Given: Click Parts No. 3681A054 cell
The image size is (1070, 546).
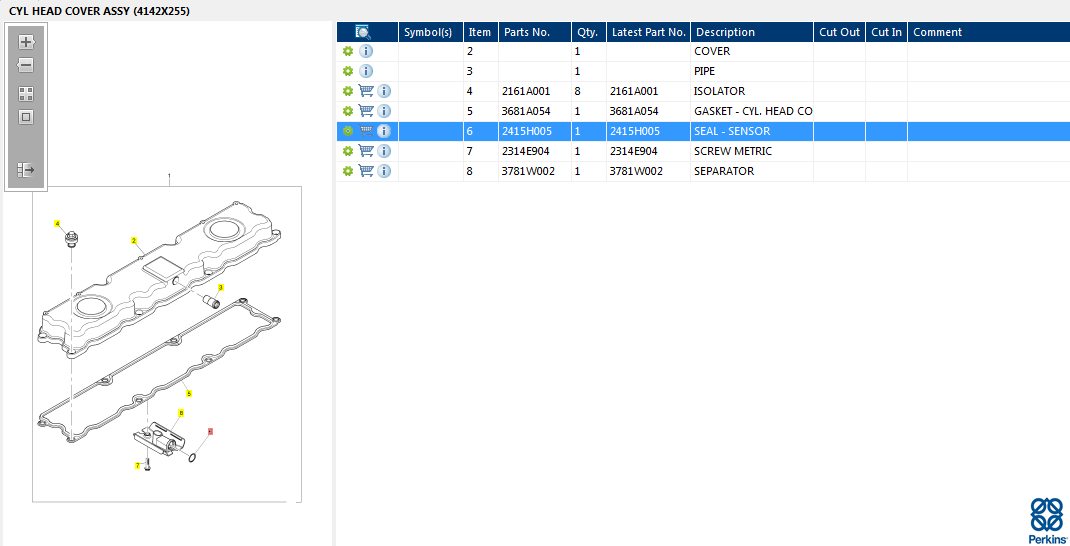Looking at the screenshot, I should point(535,111).
